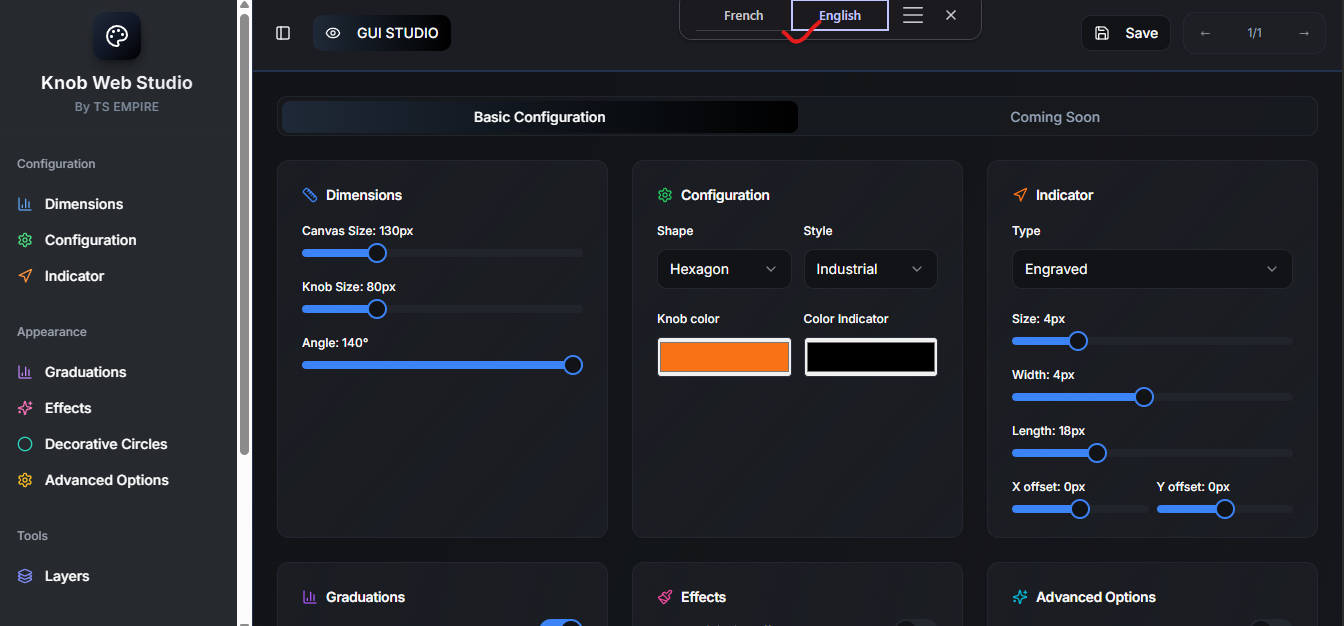1344x626 pixels.
Task: Click the navigation icon in Indicator card
Action: [x=1020, y=195]
